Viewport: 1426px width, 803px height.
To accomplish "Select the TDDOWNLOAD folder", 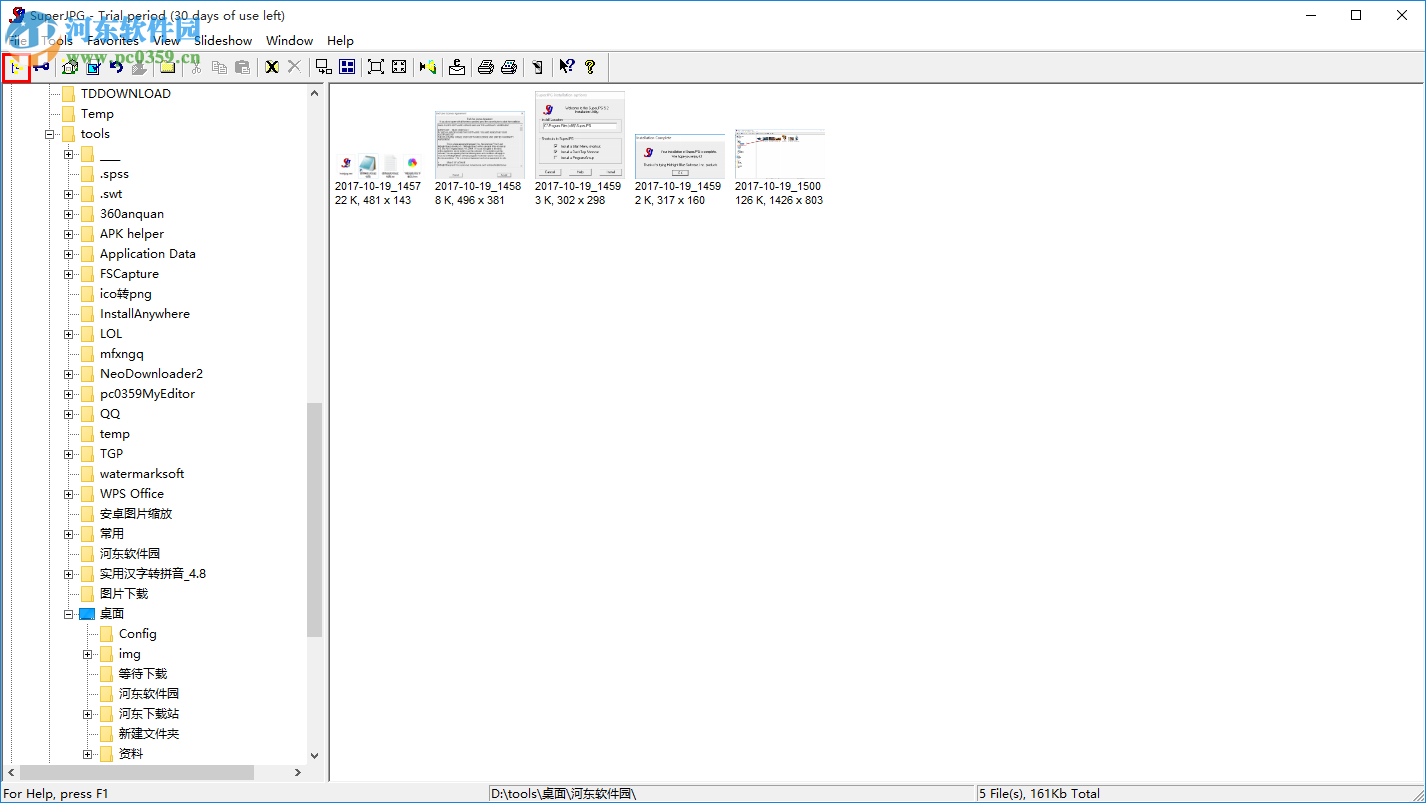I will tap(126, 94).
